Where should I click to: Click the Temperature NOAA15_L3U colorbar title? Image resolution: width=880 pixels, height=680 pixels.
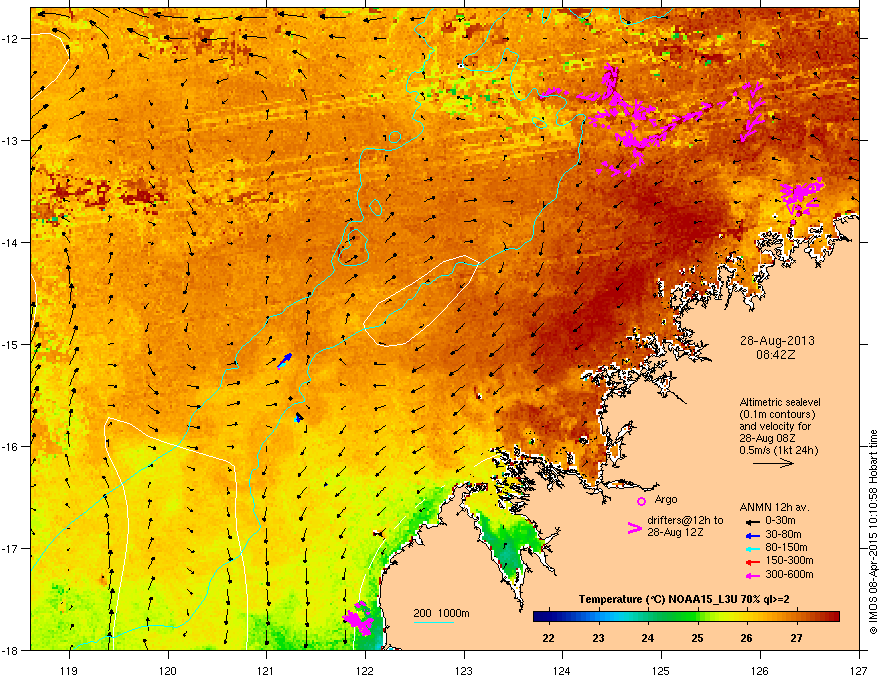click(x=684, y=599)
